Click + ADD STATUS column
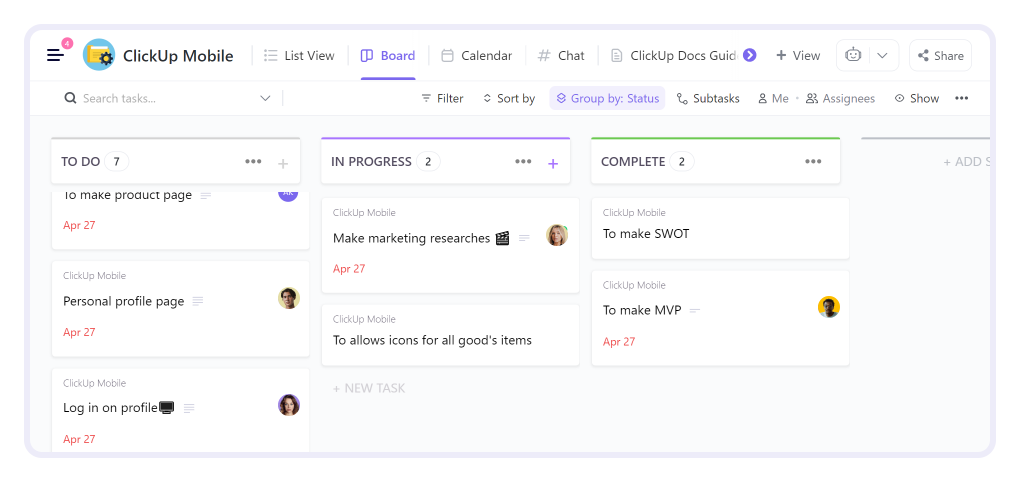This screenshot has height=478, width=1020. pos(966,162)
